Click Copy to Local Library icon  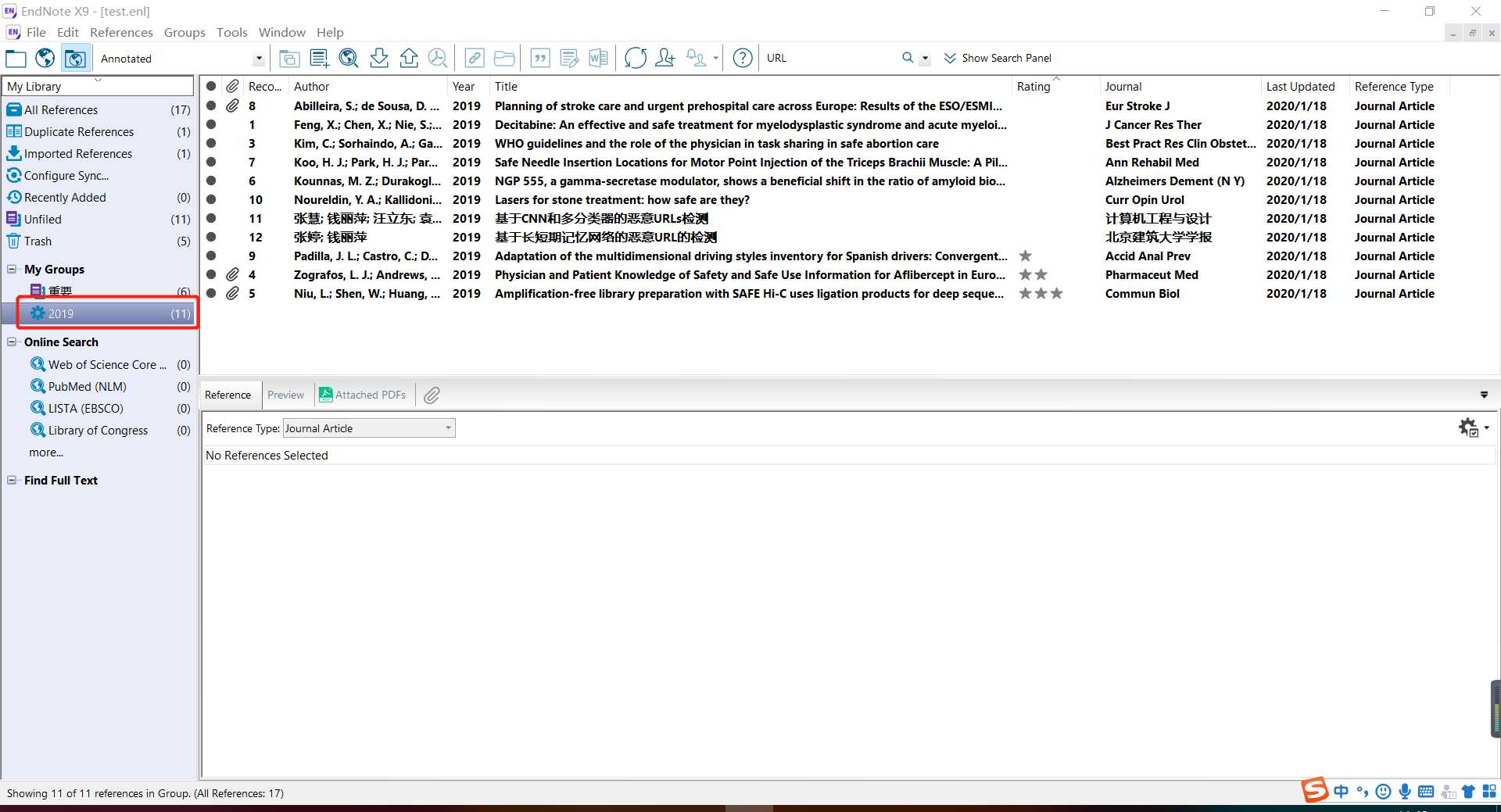[289, 58]
